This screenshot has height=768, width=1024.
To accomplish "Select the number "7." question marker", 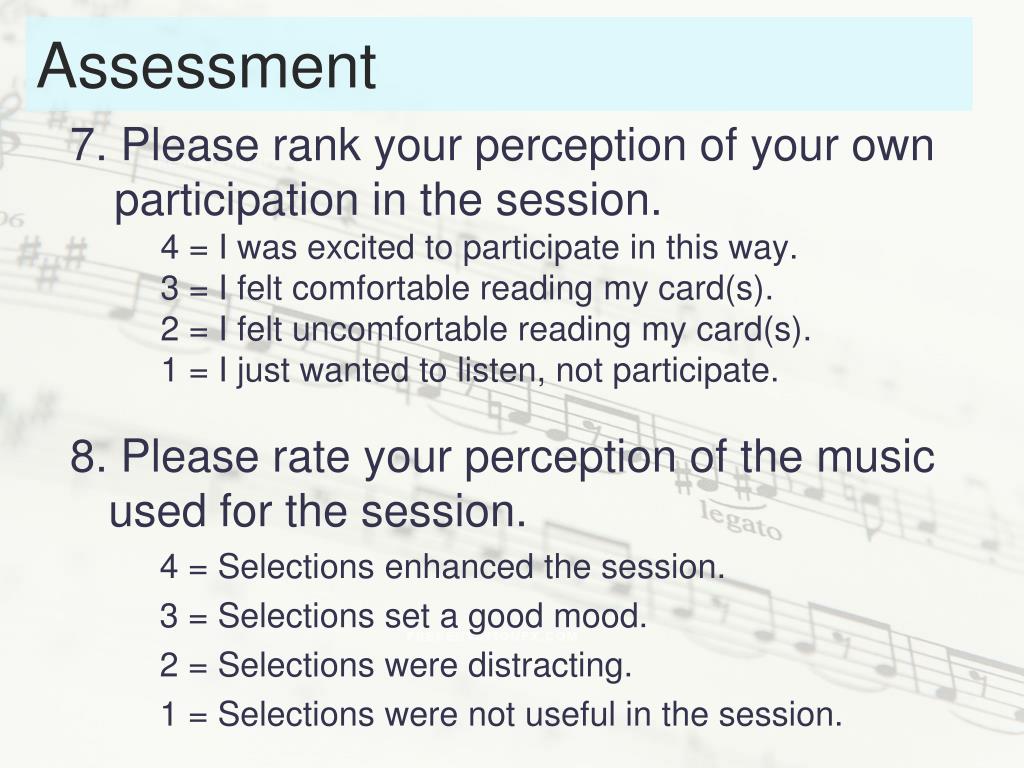I will click(x=89, y=147).
